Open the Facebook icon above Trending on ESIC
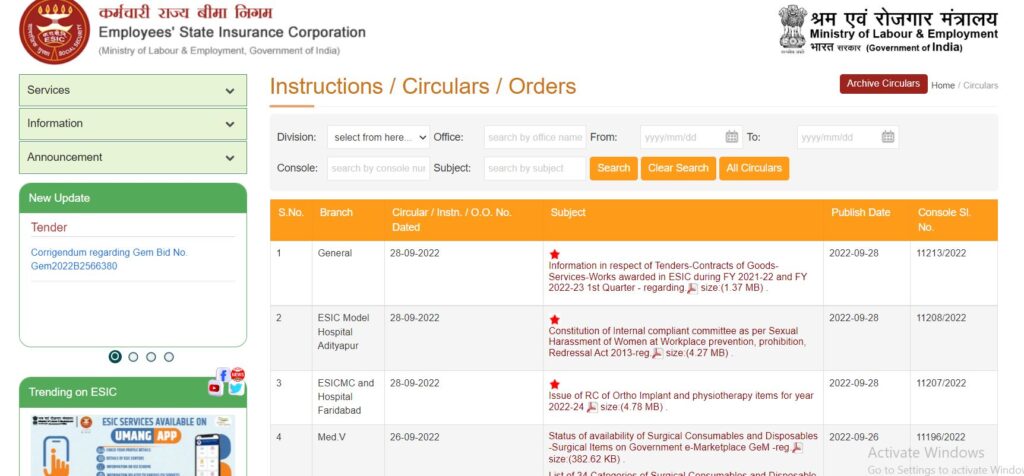Image resolution: width=1024 pixels, height=476 pixels. (223, 375)
